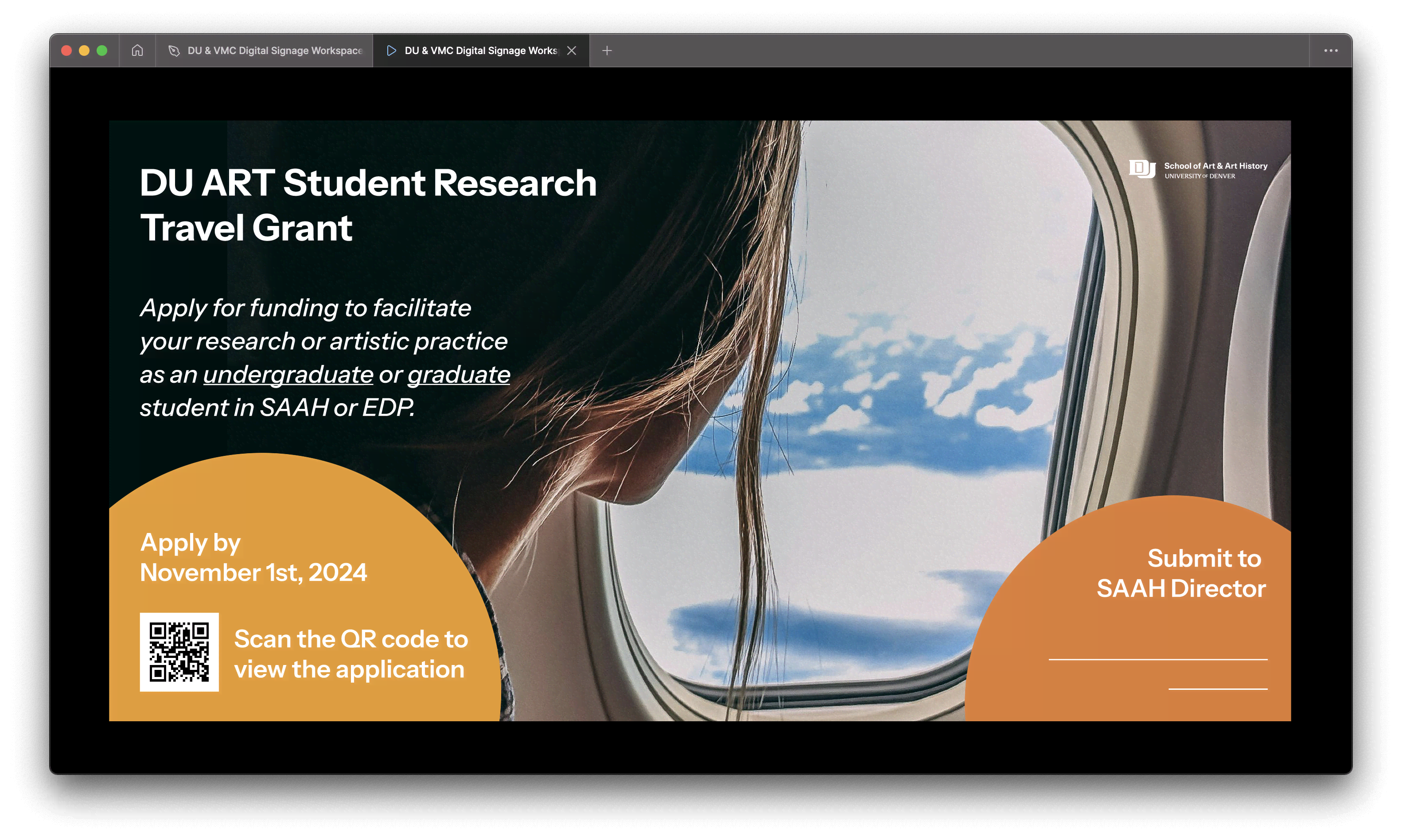Click the pen-tool icon on the first tab
The height and width of the screenshot is (840, 1402).
[174, 51]
